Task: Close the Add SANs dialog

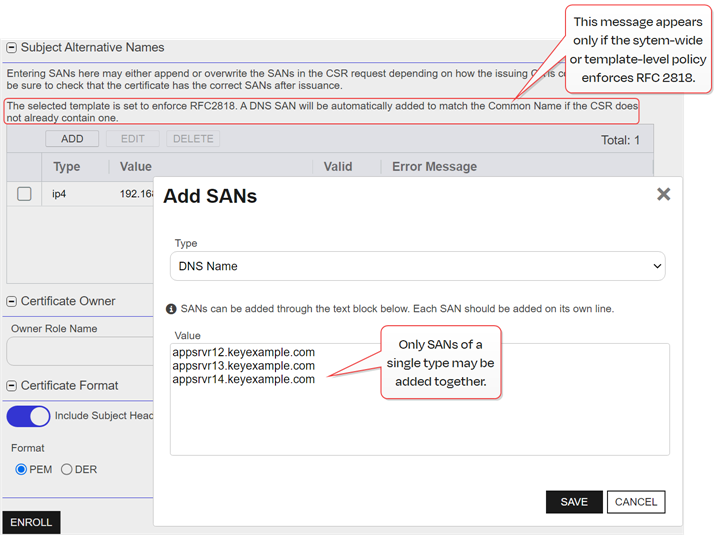Action: click(x=663, y=195)
